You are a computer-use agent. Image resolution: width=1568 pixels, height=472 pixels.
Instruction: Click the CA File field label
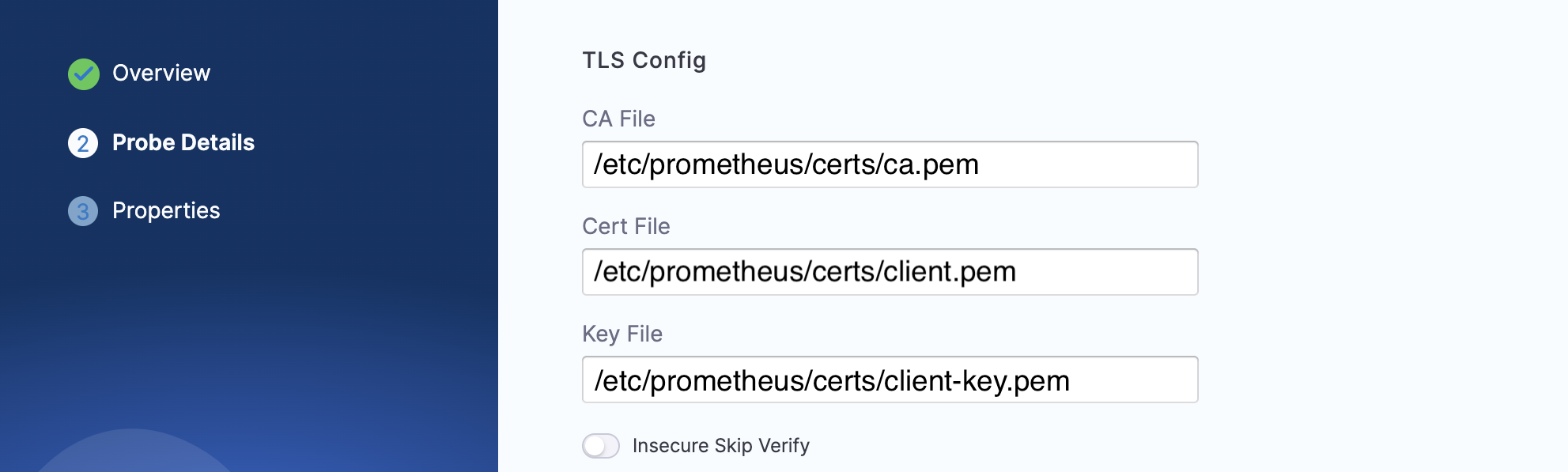point(618,119)
